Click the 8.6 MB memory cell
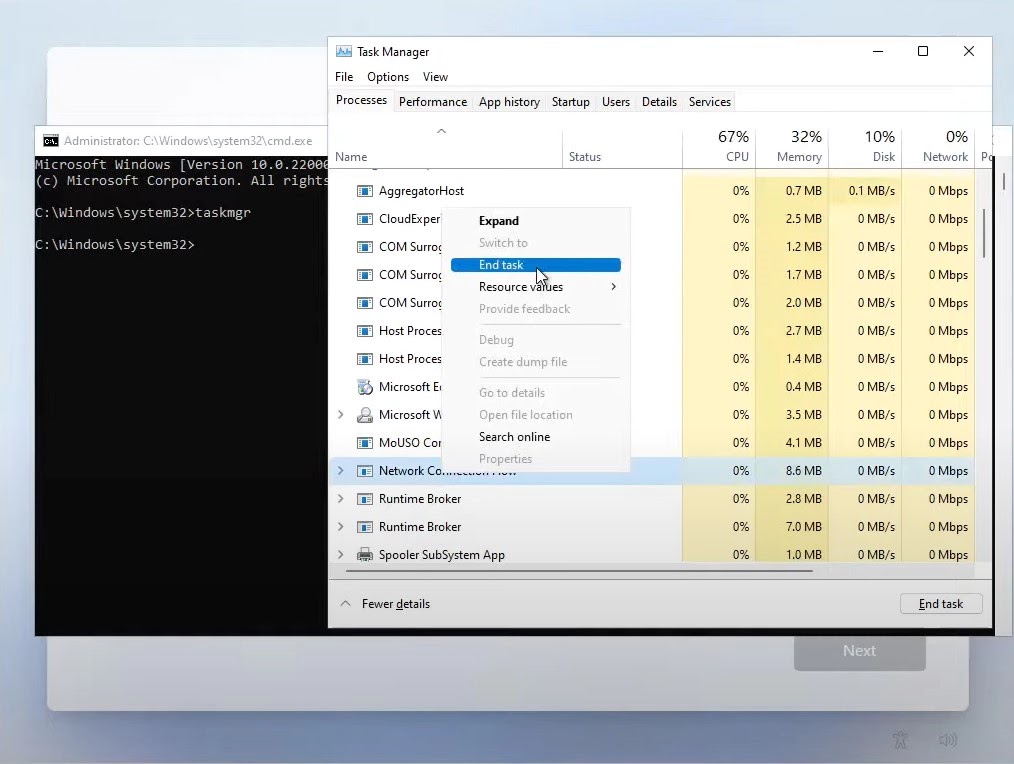 (792, 471)
